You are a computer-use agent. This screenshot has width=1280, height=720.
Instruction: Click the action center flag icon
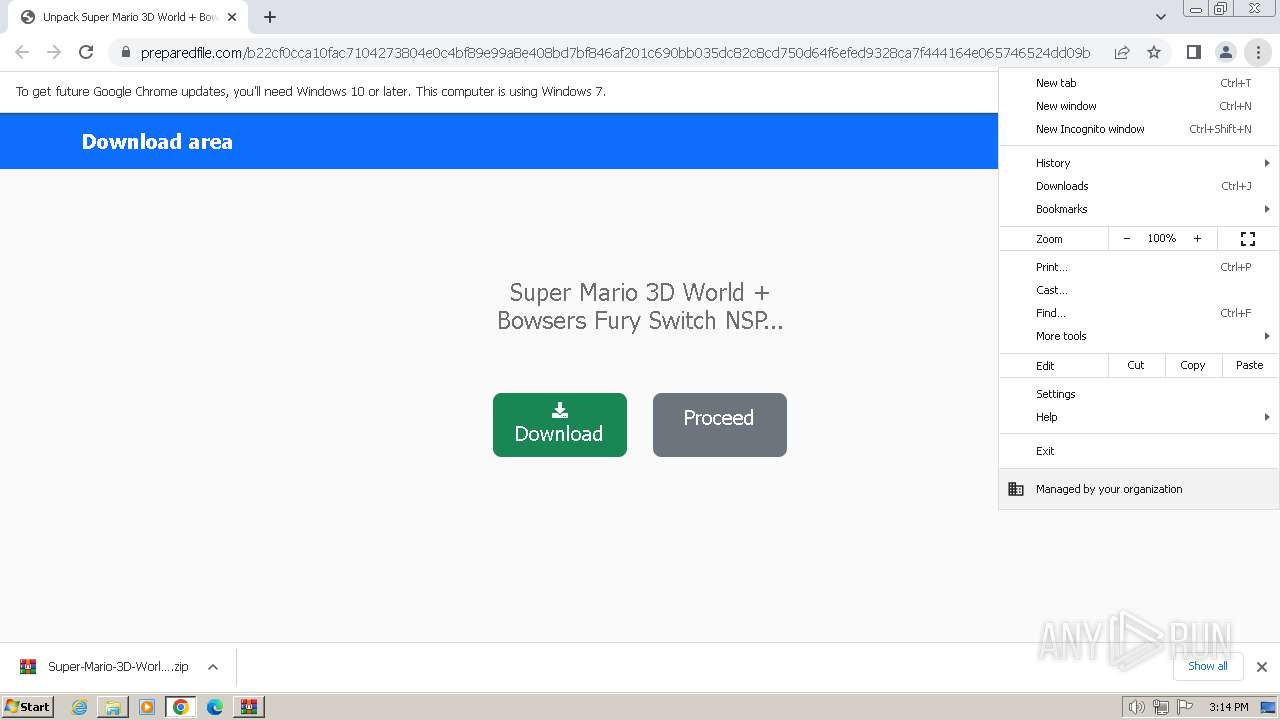coord(1183,707)
